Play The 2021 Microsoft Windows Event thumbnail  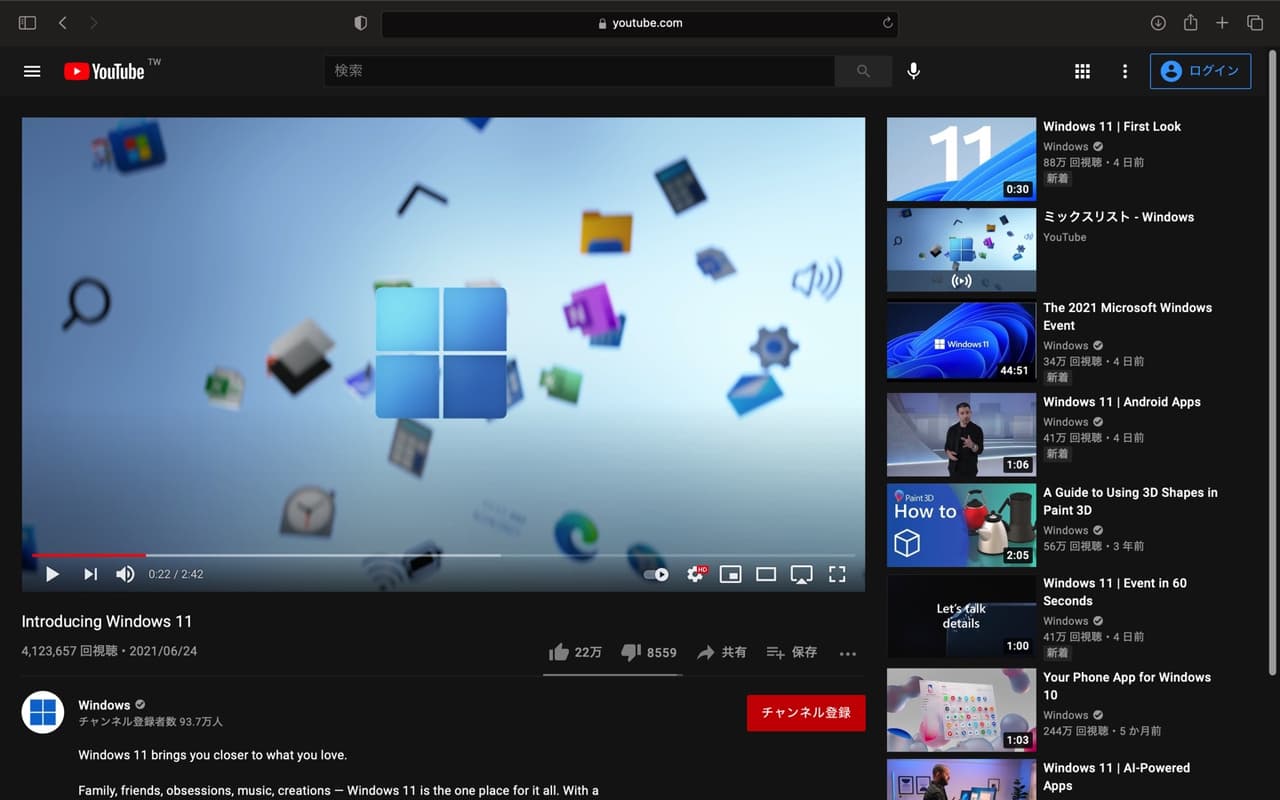click(x=961, y=341)
